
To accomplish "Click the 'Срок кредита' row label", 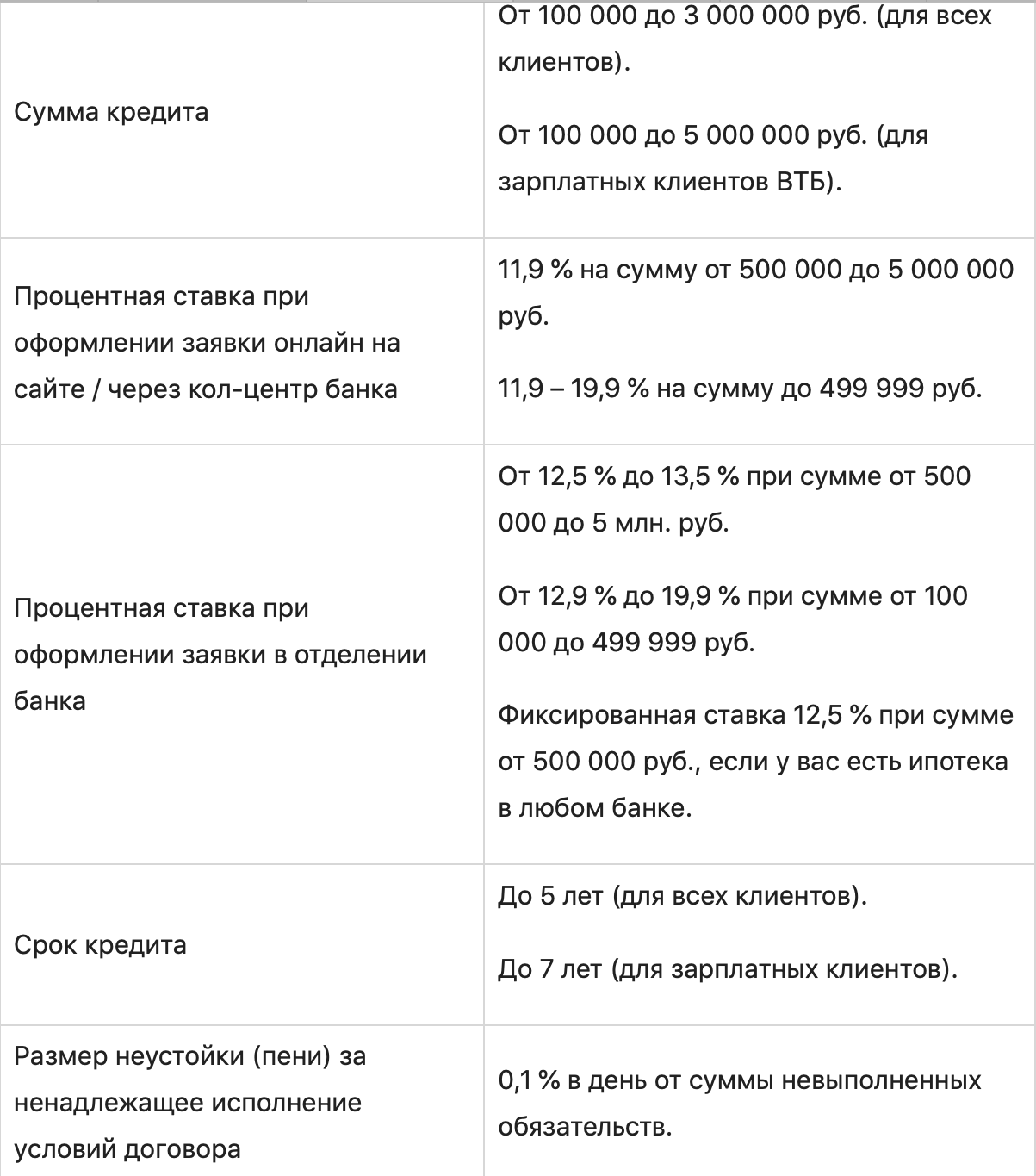I will pos(100,945).
